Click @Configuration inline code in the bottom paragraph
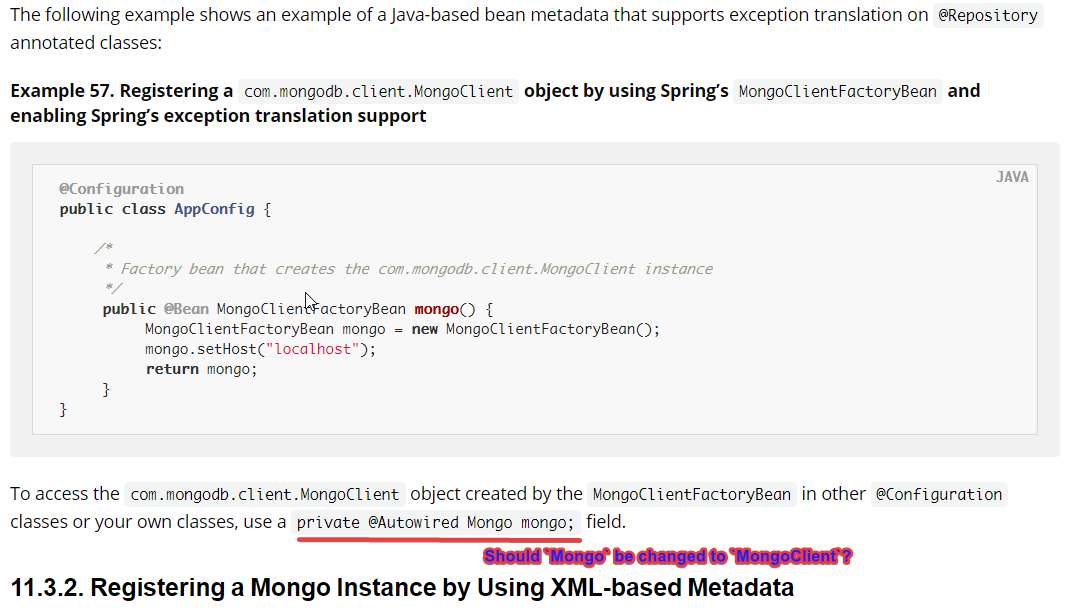The image size is (1070, 610). point(938,494)
